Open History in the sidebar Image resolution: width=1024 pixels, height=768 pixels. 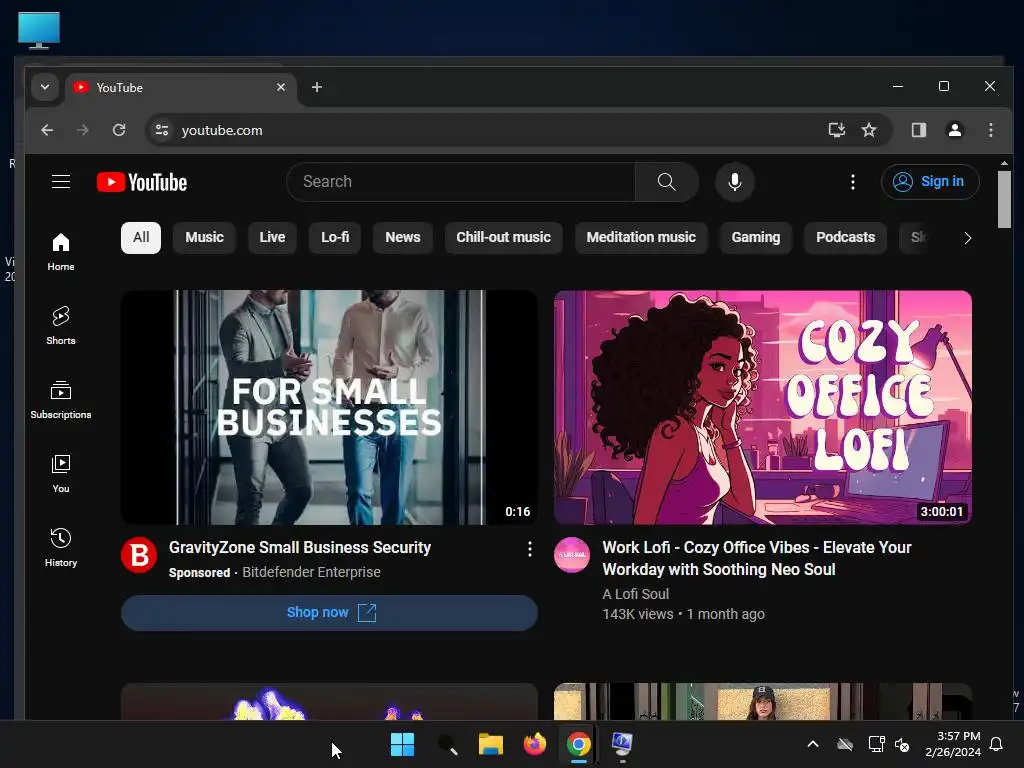(61, 547)
